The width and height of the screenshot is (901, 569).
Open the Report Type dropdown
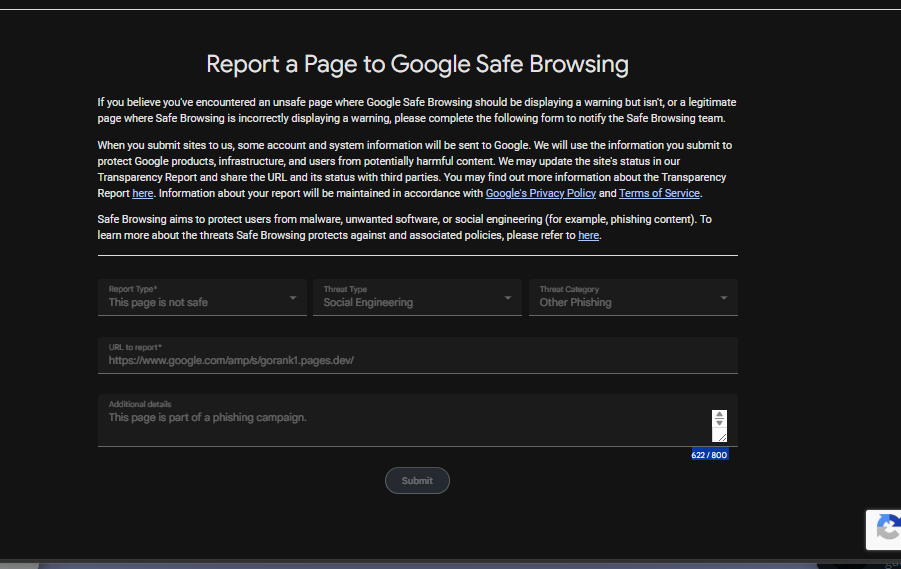point(202,297)
